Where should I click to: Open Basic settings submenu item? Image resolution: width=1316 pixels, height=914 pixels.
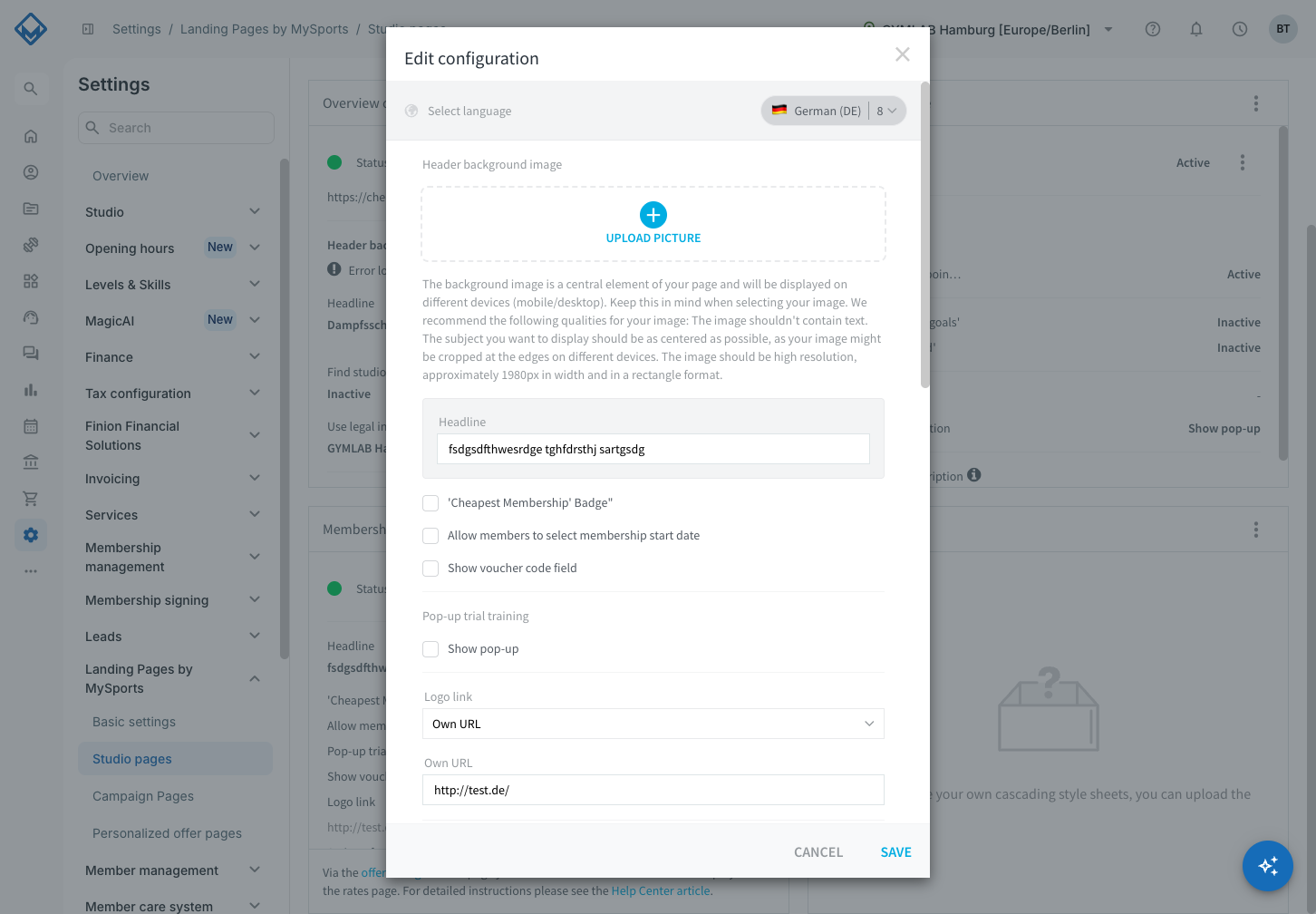134,722
